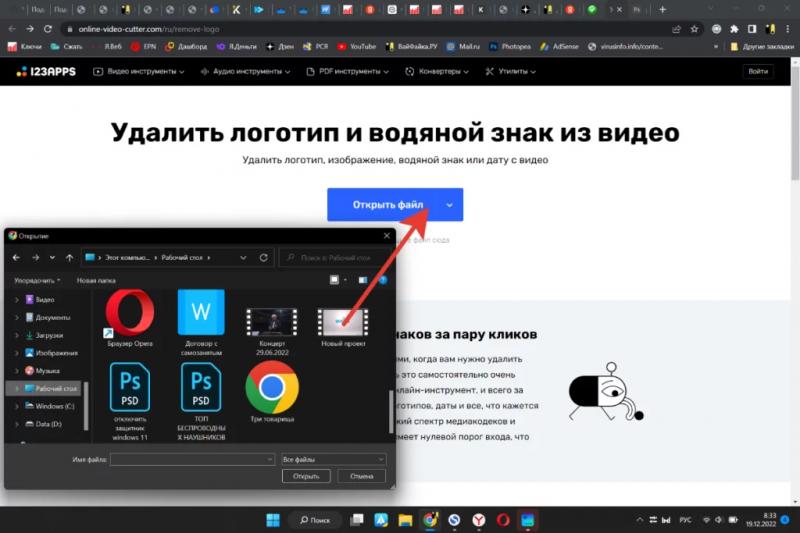Open the Chrome three-dot menu
This screenshot has height=533, width=800.
788,29
